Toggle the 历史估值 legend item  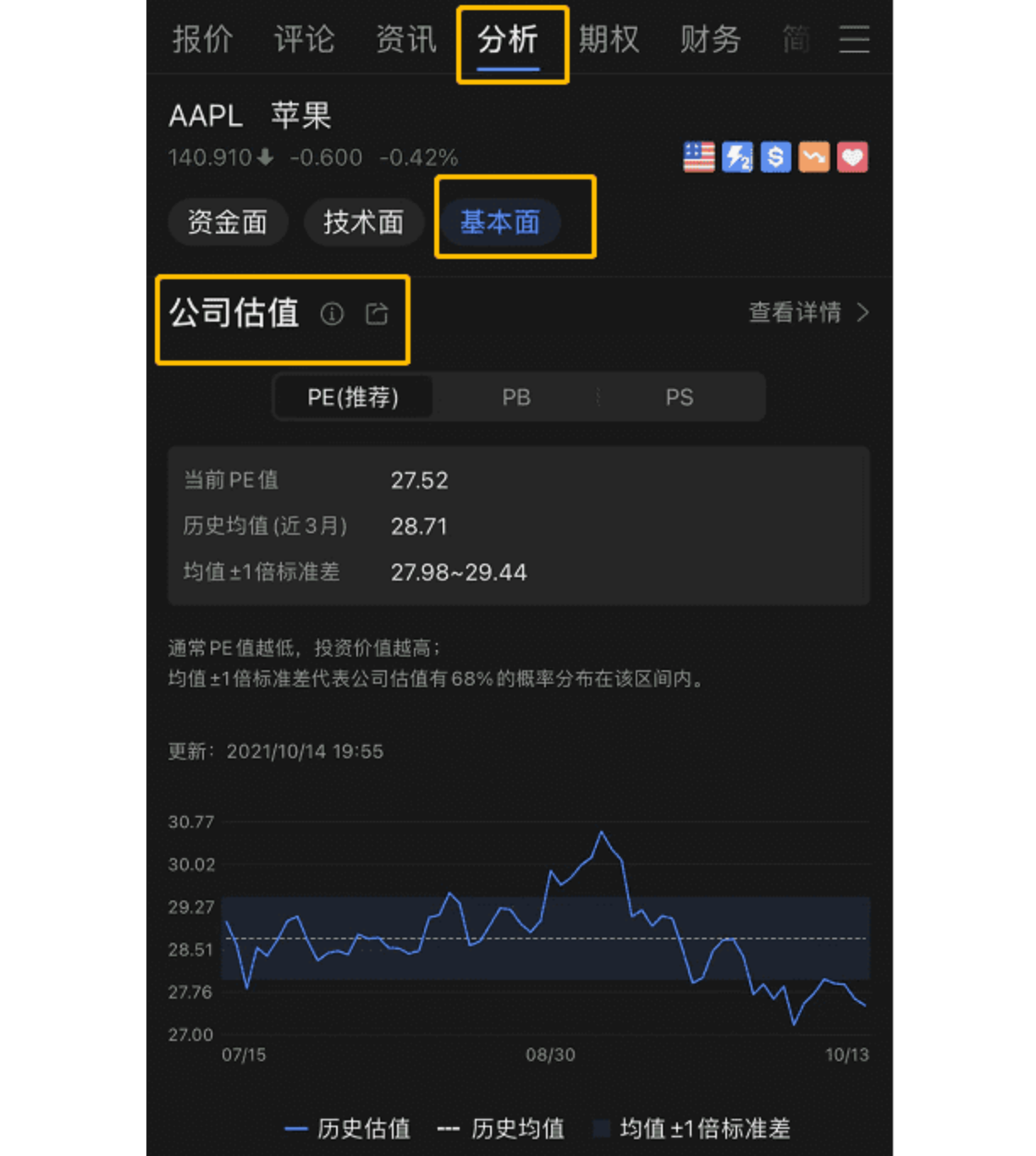pos(348,1128)
